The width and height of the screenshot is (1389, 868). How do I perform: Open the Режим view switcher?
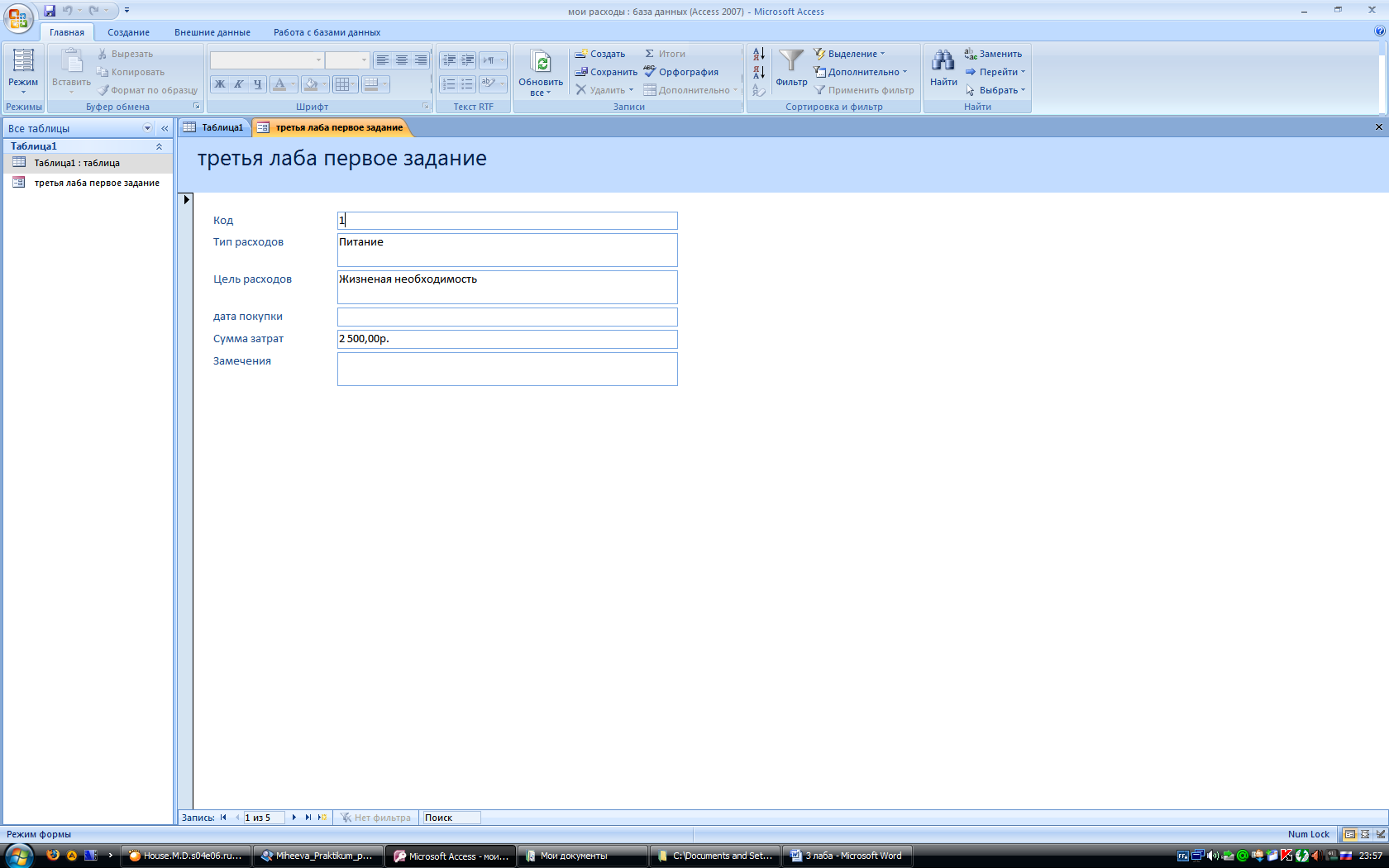pos(23,71)
